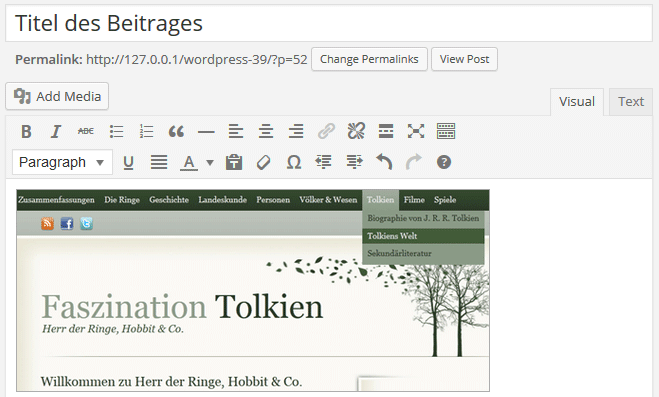Click the Change Permalinks button

pyautogui.click(x=369, y=59)
